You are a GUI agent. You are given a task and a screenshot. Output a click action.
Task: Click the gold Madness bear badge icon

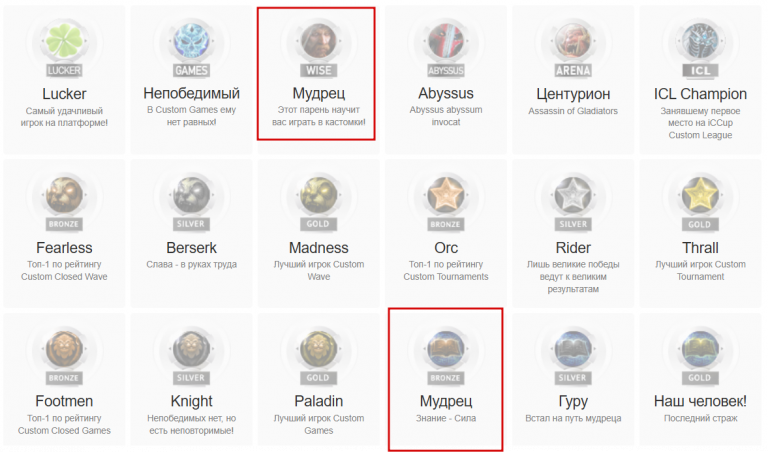point(319,195)
